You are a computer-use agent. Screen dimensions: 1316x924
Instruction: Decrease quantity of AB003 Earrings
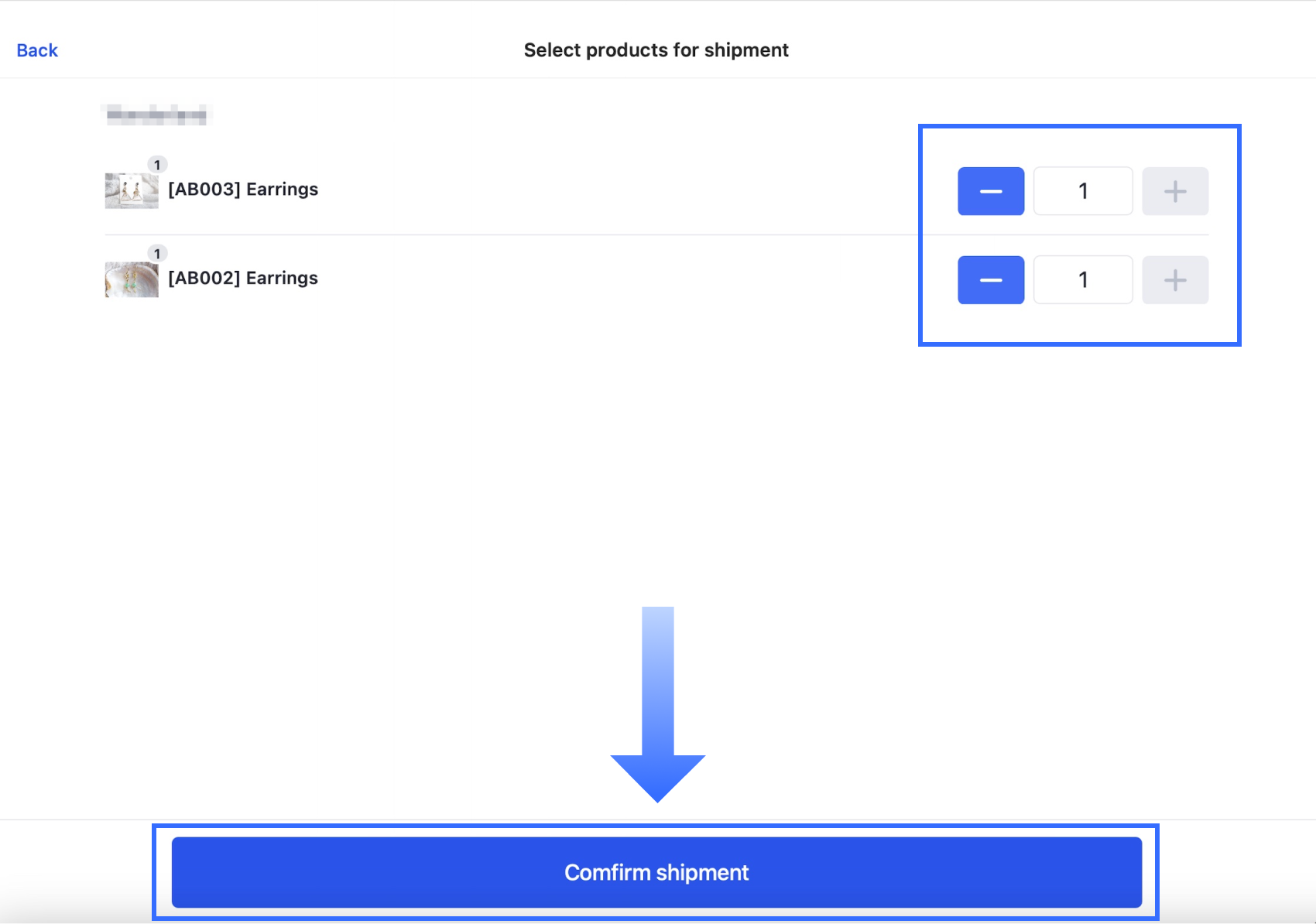990,191
